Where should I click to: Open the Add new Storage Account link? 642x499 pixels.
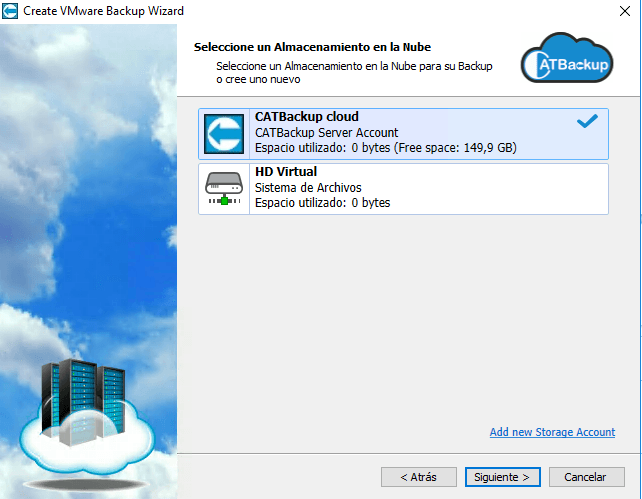point(552,432)
